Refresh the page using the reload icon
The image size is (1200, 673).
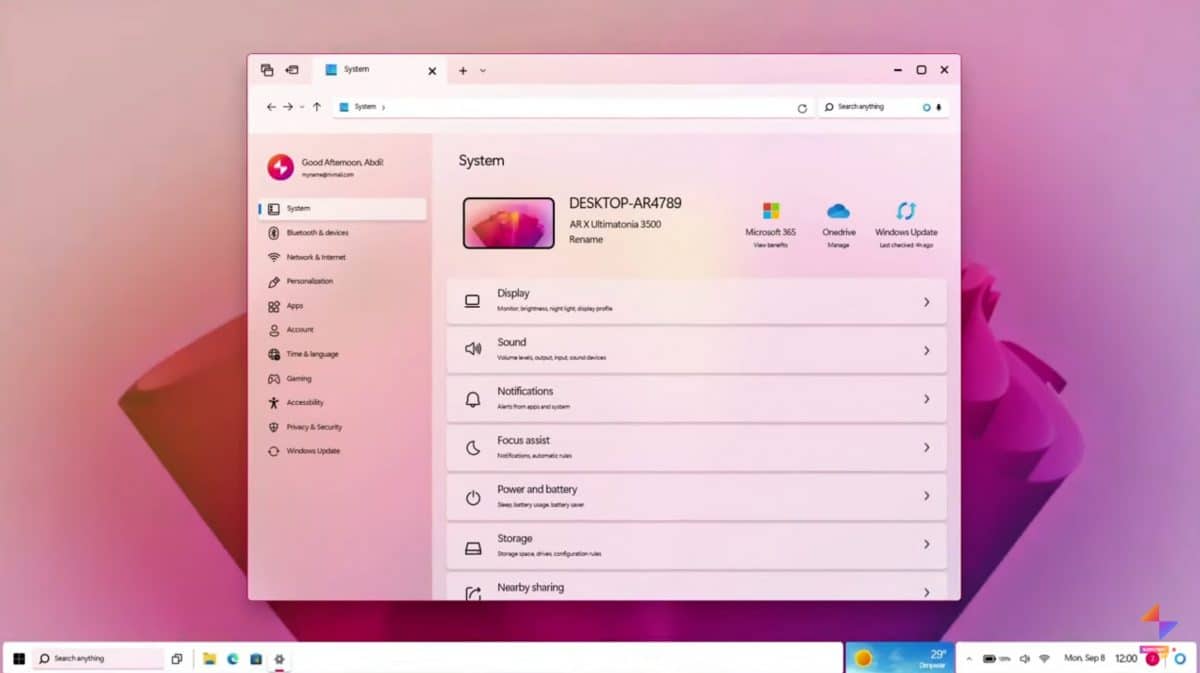tap(802, 107)
